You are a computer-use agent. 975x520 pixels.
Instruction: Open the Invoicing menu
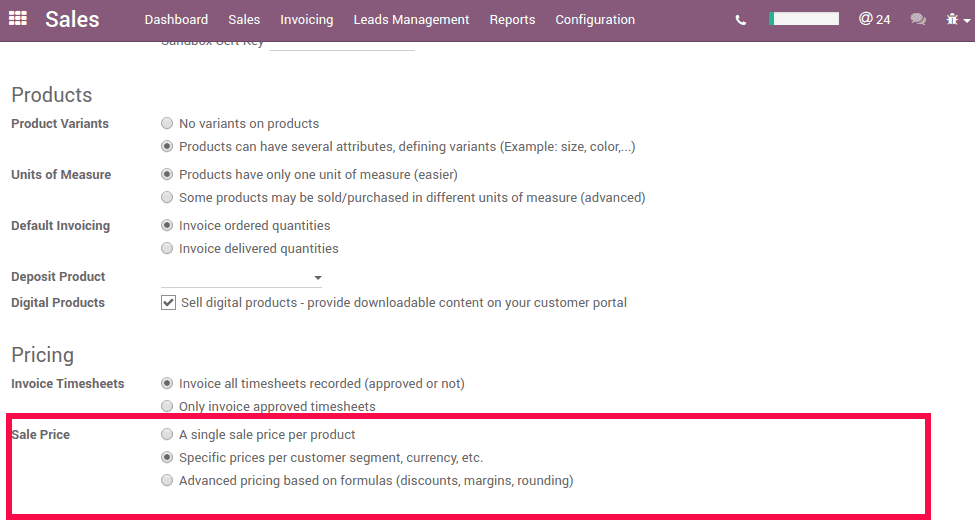point(307,19)
